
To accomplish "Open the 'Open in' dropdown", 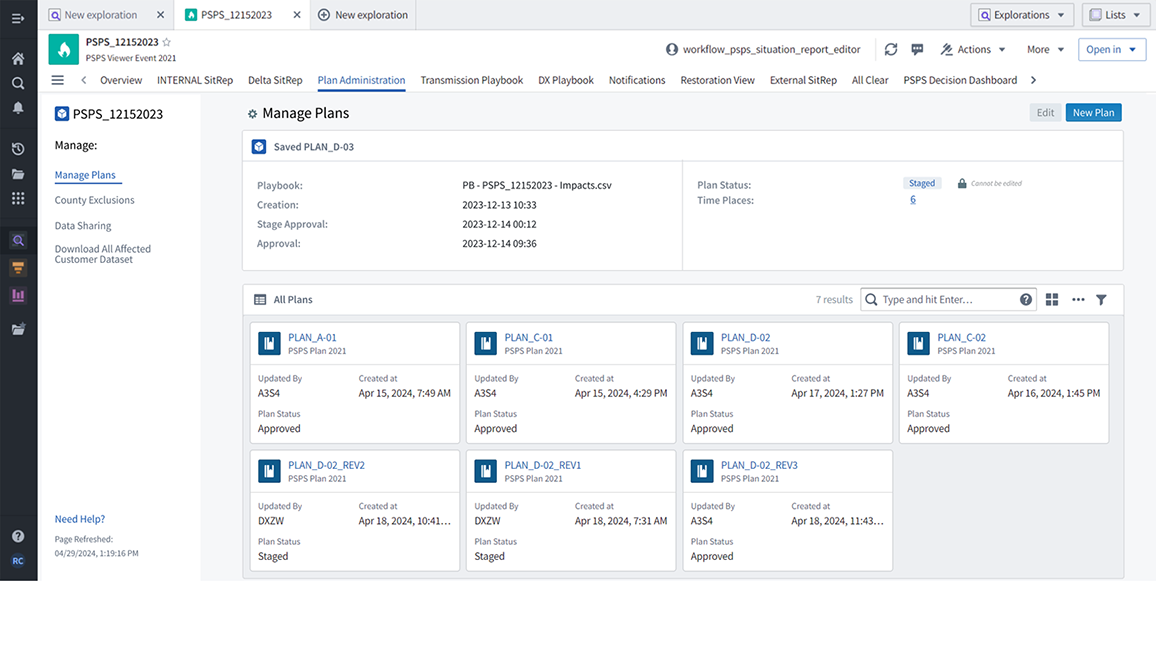I will click(1111, 49).
